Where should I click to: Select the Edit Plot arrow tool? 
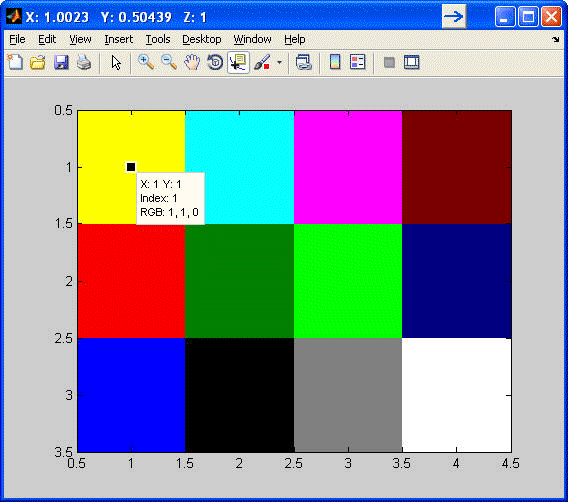(x=116, y=63)
